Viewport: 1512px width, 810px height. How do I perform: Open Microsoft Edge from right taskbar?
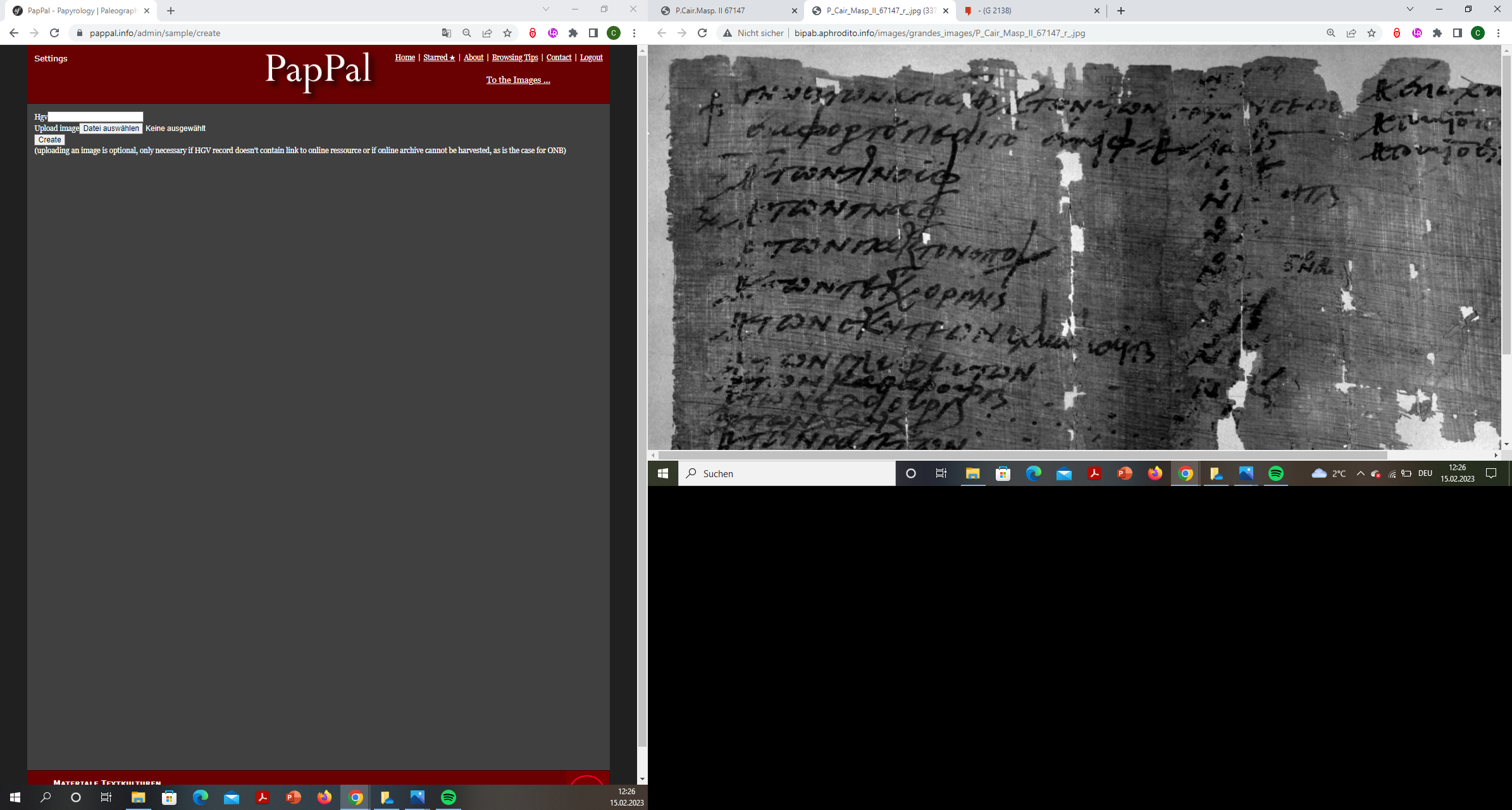coord(1034,473)
